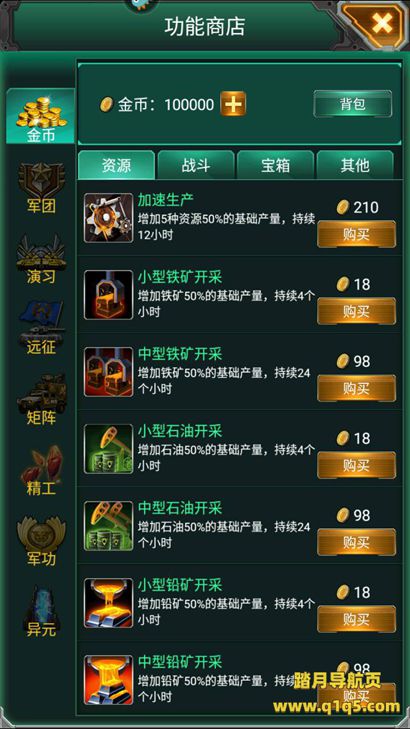This screenshot has height=729, width=410.
Task: Switch to the 其他 tab
Action: point(355,166)
